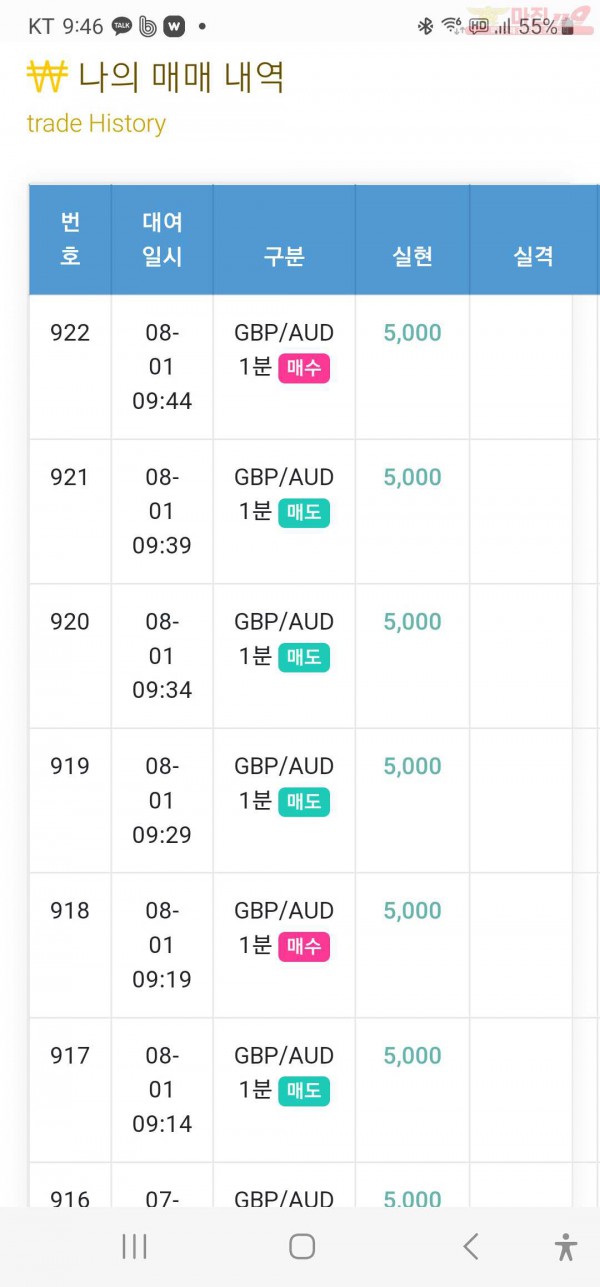Tap the battery percentage indicator
Image resolution: width=600 pixels, height=1287 pixels.
click(x=539, y=27)
